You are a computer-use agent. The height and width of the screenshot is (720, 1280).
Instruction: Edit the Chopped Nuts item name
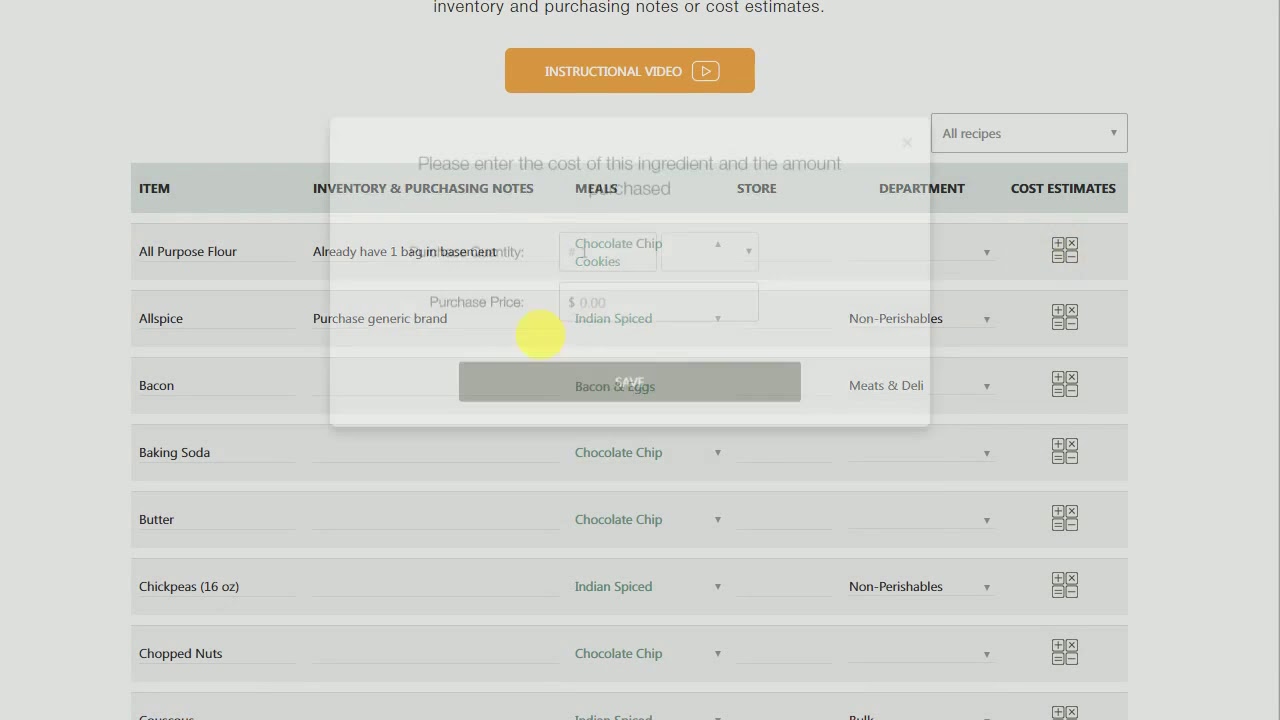tap(217, 654)
